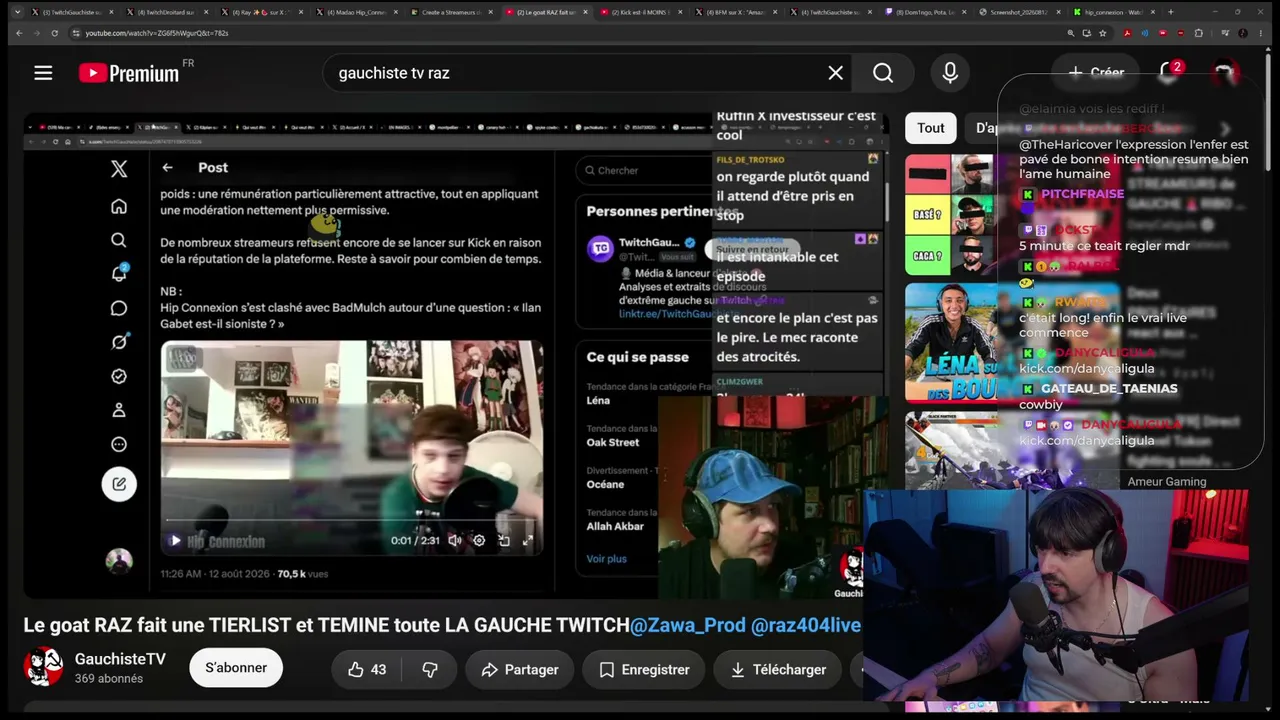Image resolution: width=1280 pixels, height=720 pixels.
Task: Click X notifications bell in the video
Action: 119,274
